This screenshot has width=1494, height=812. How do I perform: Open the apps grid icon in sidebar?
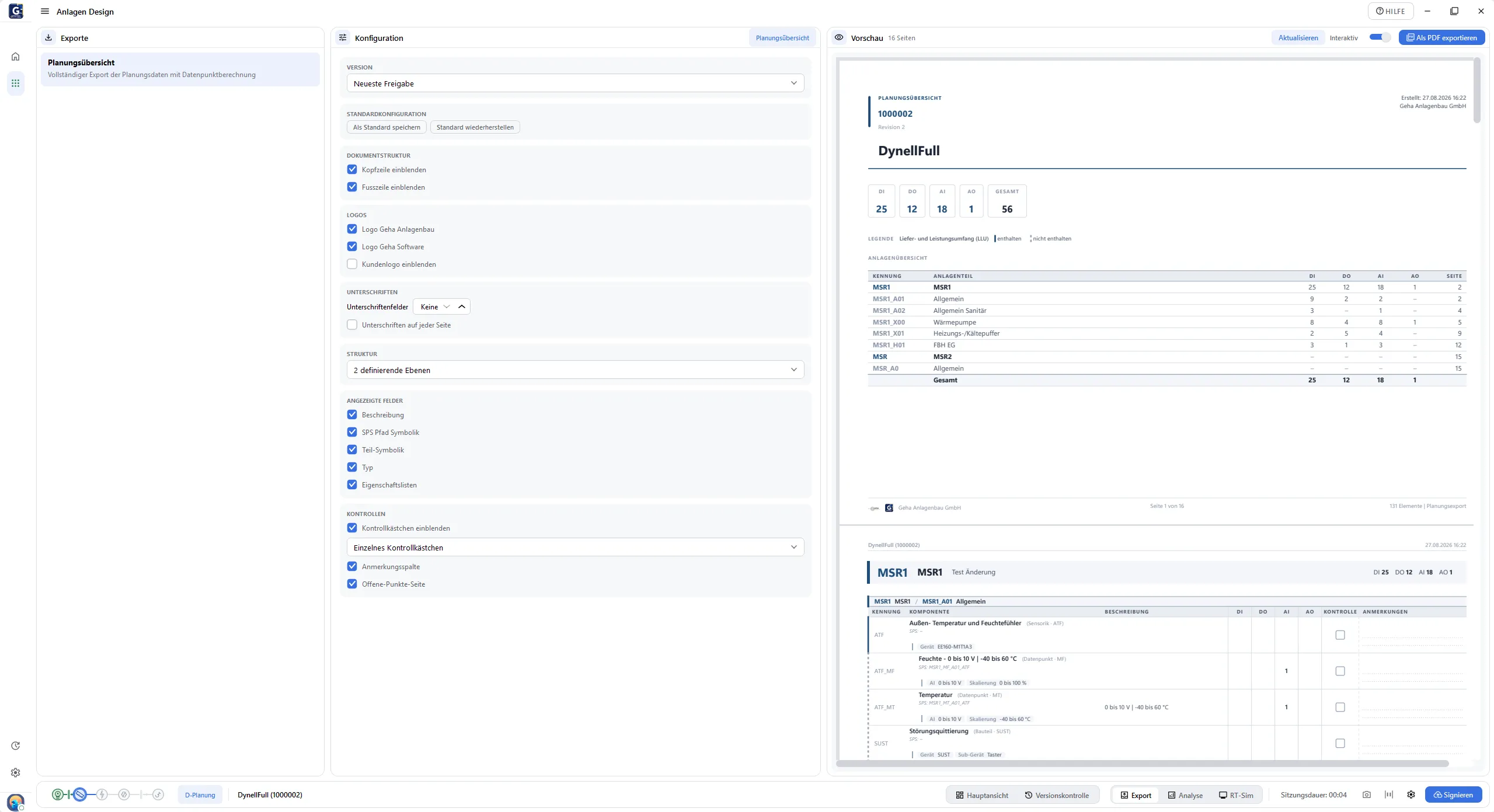click(16, 83)
